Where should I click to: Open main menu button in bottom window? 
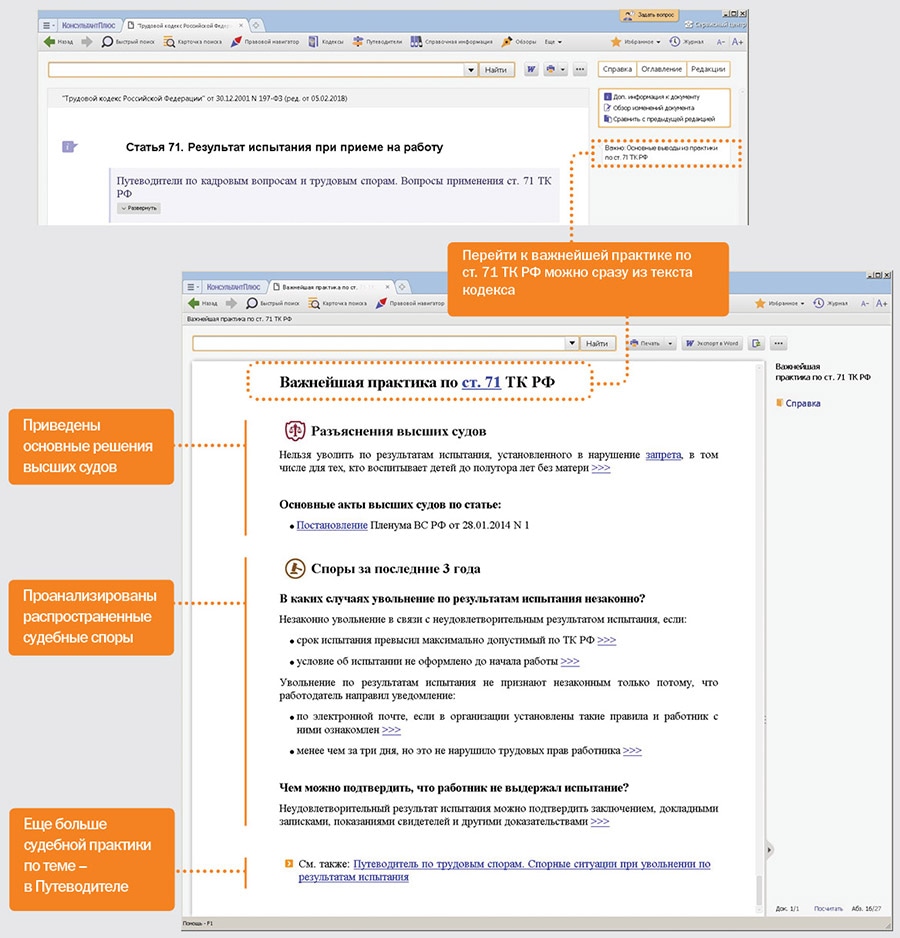coord(191,287)
